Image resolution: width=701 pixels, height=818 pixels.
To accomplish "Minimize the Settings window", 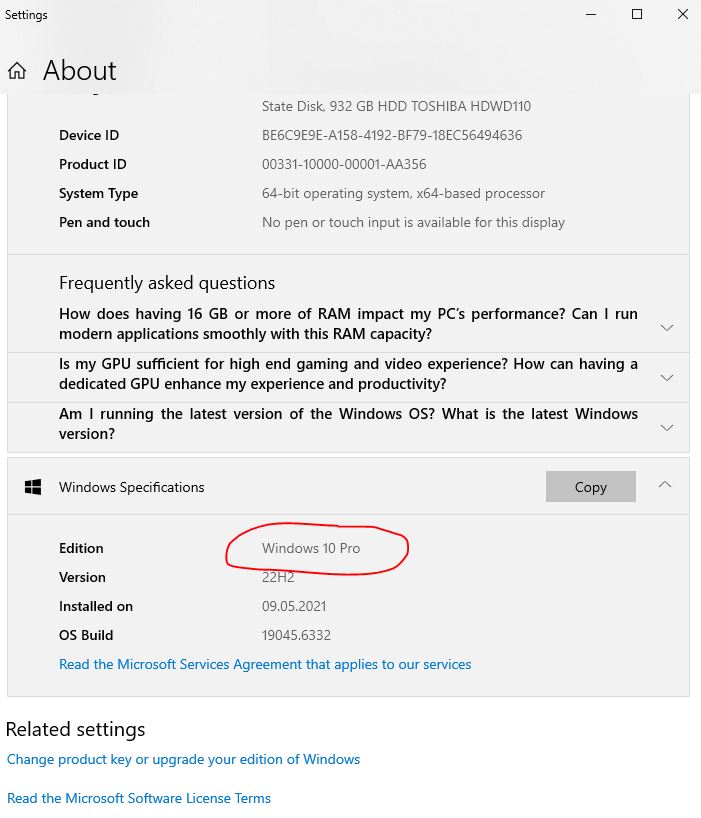I will click(x=591, y=15).
